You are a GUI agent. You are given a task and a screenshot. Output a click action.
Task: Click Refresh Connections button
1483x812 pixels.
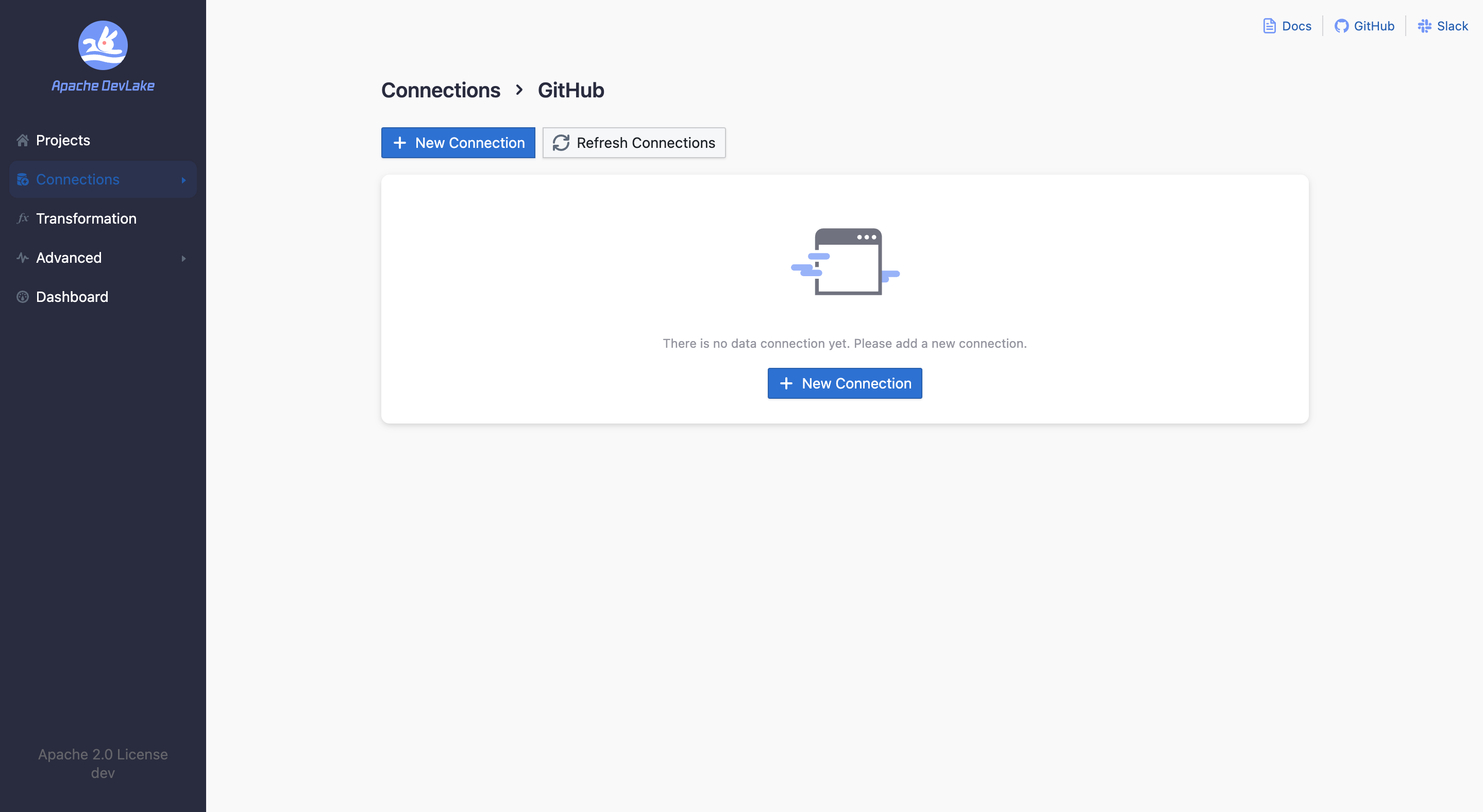[633, 143]
